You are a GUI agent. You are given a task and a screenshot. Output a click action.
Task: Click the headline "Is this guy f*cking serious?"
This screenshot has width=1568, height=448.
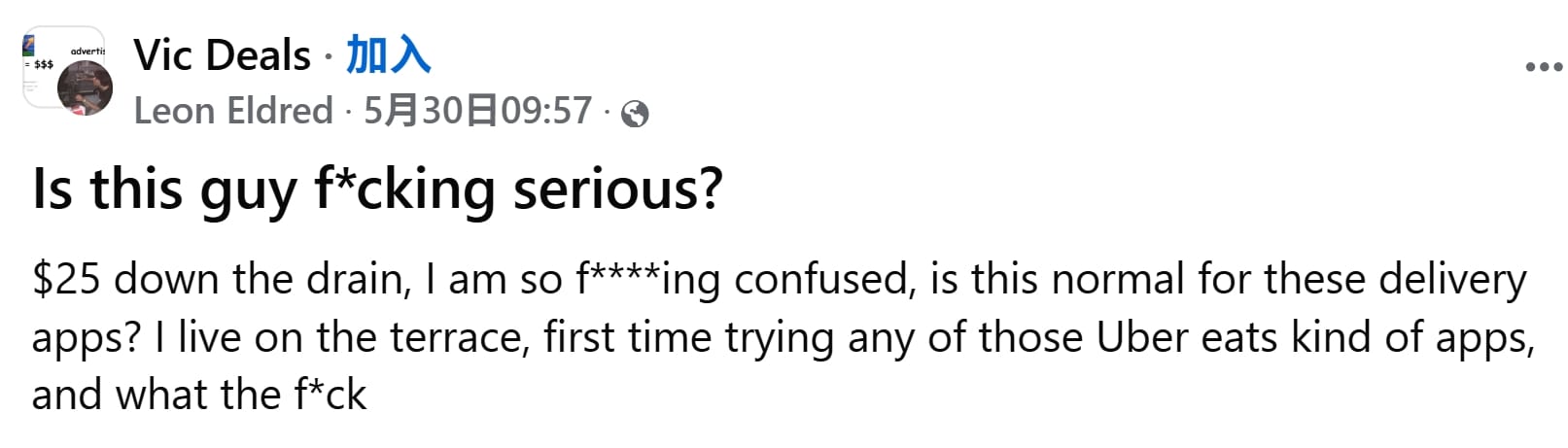tap(377, 190)
